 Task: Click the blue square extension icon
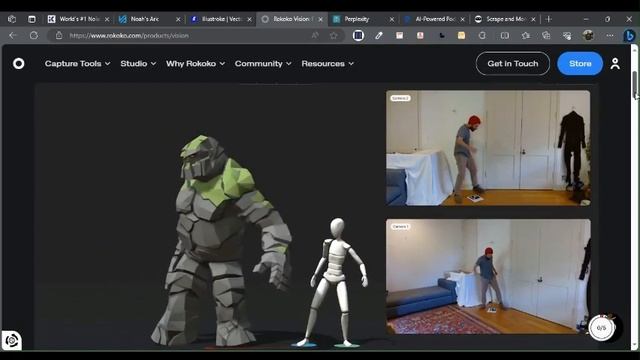coord(358,36)
